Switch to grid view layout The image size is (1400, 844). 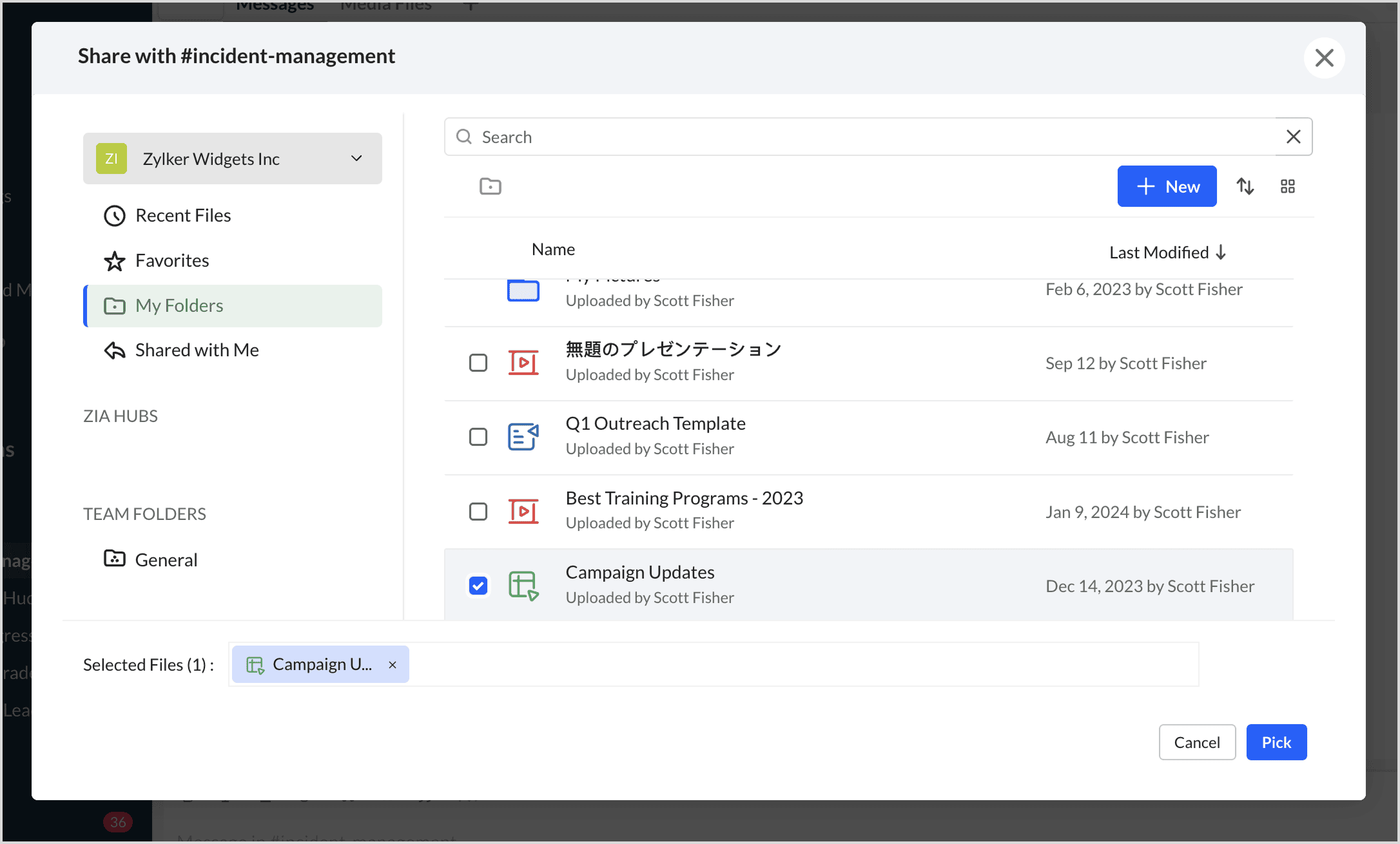1288,186
